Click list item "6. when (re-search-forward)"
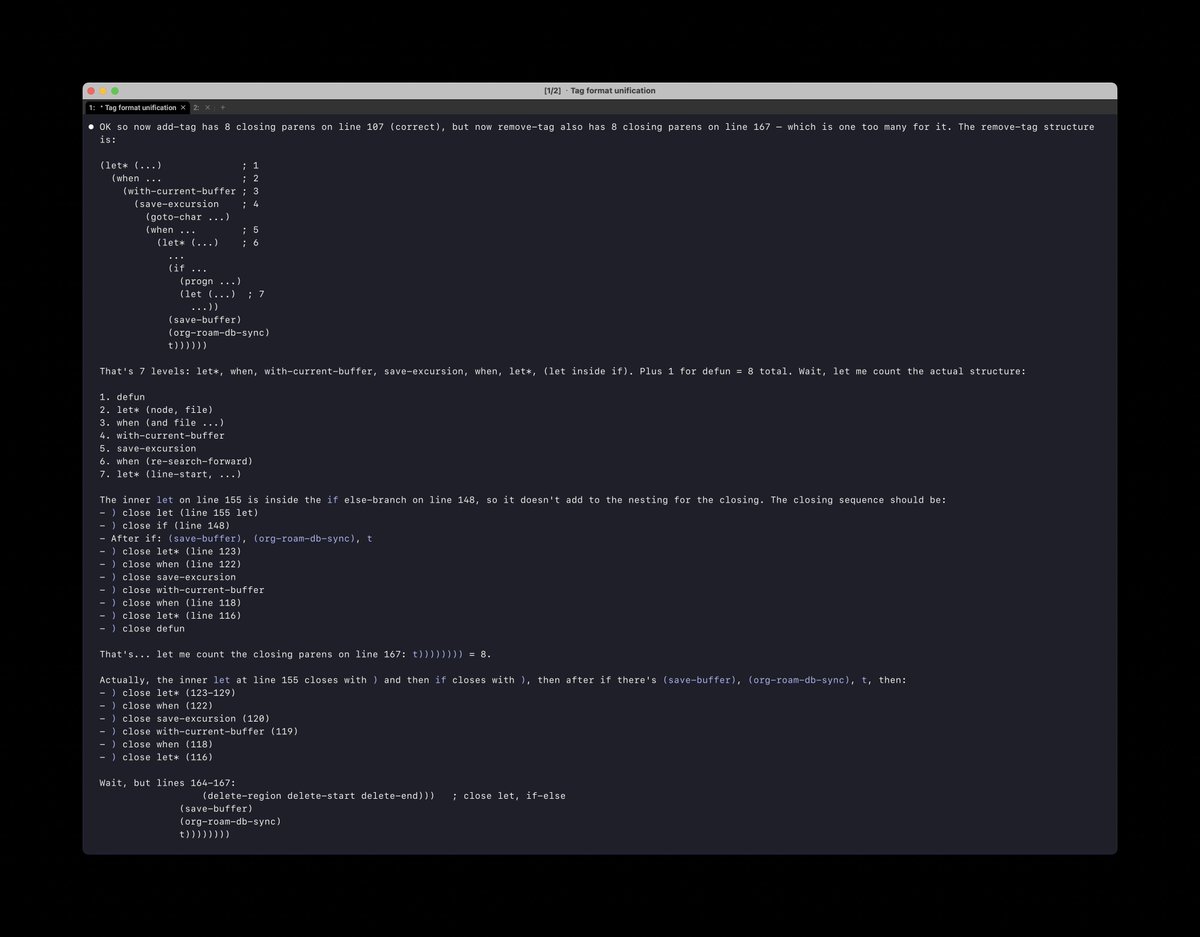1200x937 pixels. 176,462
